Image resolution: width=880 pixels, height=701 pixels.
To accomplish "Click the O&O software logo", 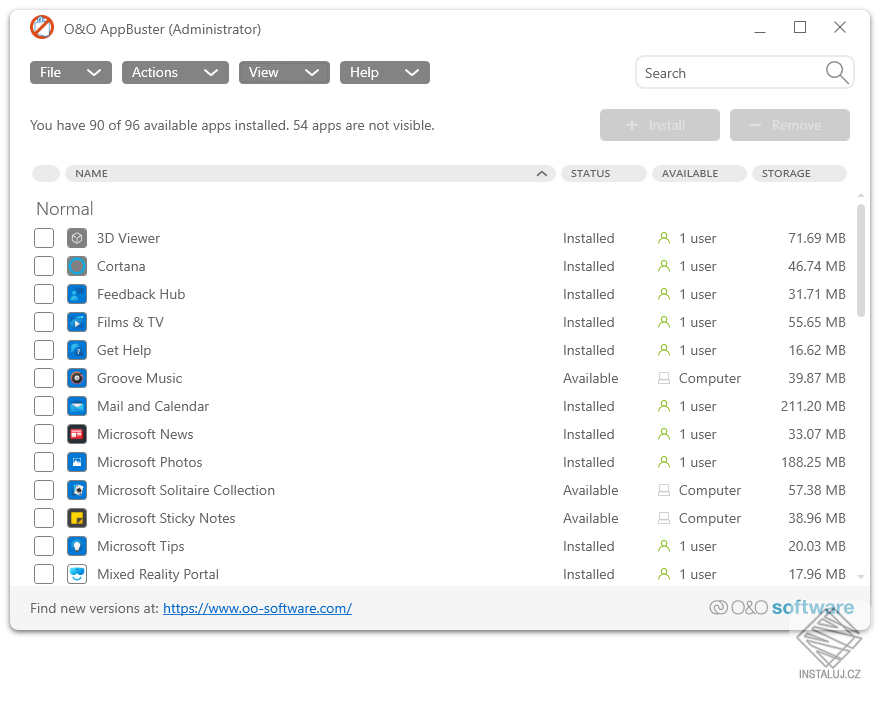I will pyautogui.click(x=781, y=607).
